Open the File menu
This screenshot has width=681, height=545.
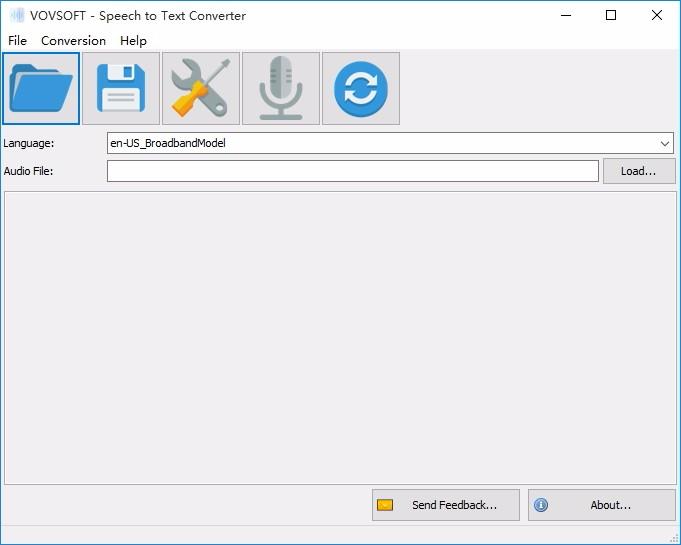click(17, 40)
